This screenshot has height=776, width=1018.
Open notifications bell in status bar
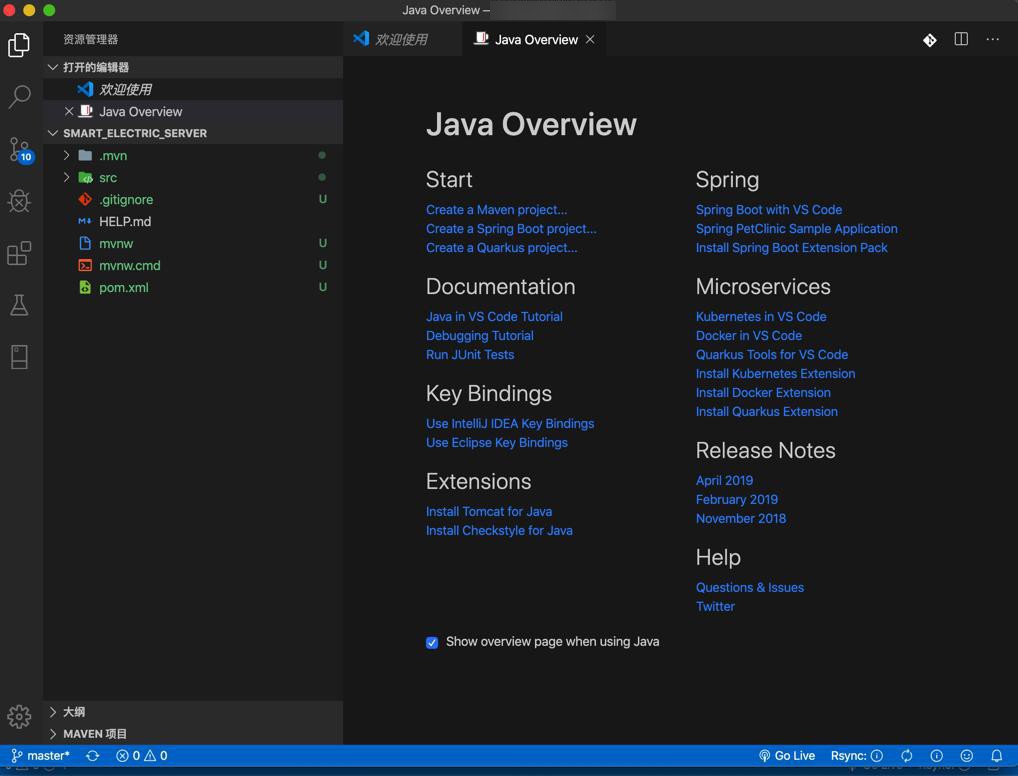point(996,755)
